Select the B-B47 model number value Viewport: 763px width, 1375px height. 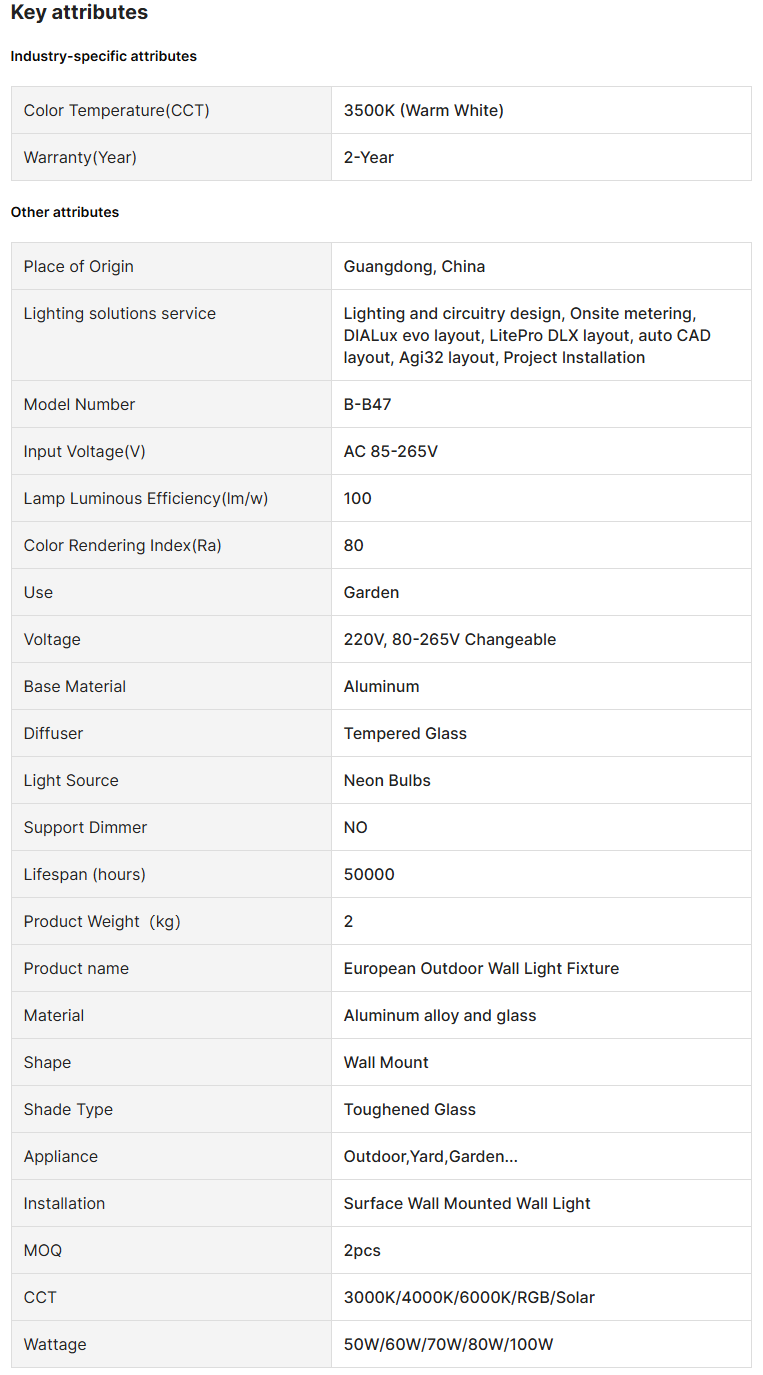(369, 404)
